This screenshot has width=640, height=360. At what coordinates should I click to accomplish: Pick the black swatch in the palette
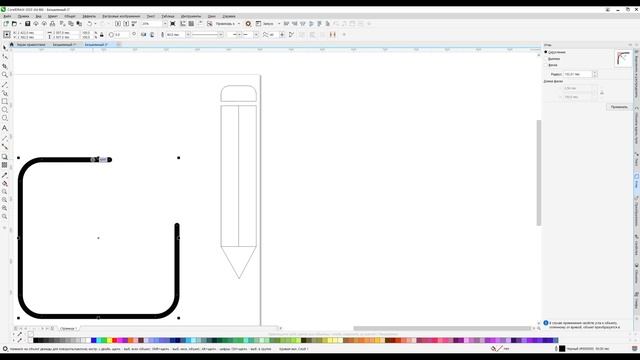(36, 340)
